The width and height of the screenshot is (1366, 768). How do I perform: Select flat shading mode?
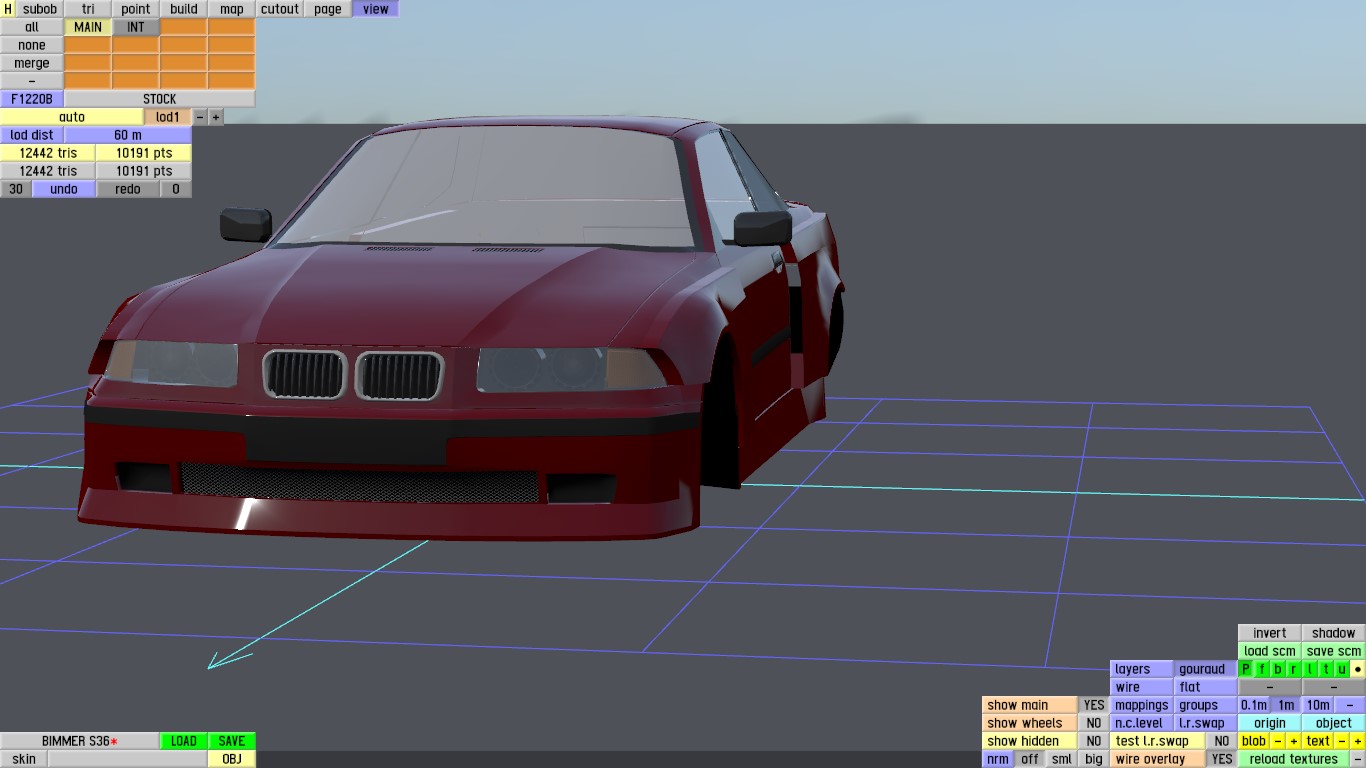[x=1206, y=687]
